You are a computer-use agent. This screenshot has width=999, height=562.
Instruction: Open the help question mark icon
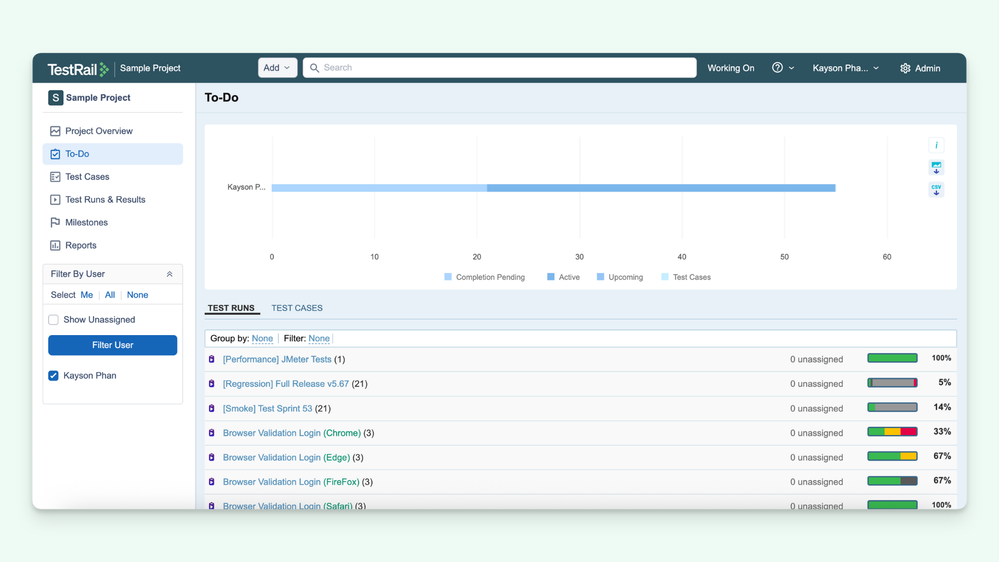point(777,68)
